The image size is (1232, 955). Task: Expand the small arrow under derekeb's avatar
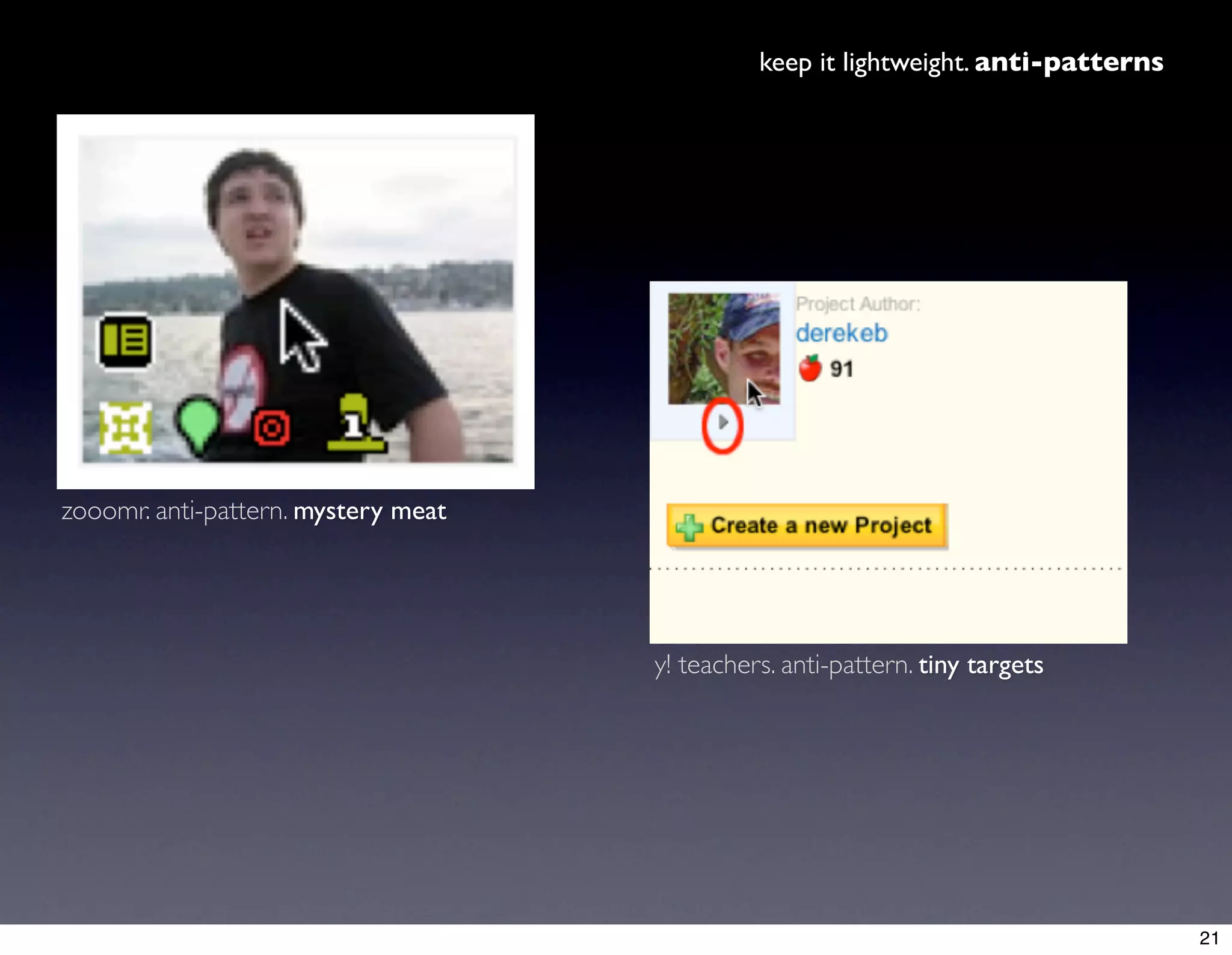pos(724,422)
